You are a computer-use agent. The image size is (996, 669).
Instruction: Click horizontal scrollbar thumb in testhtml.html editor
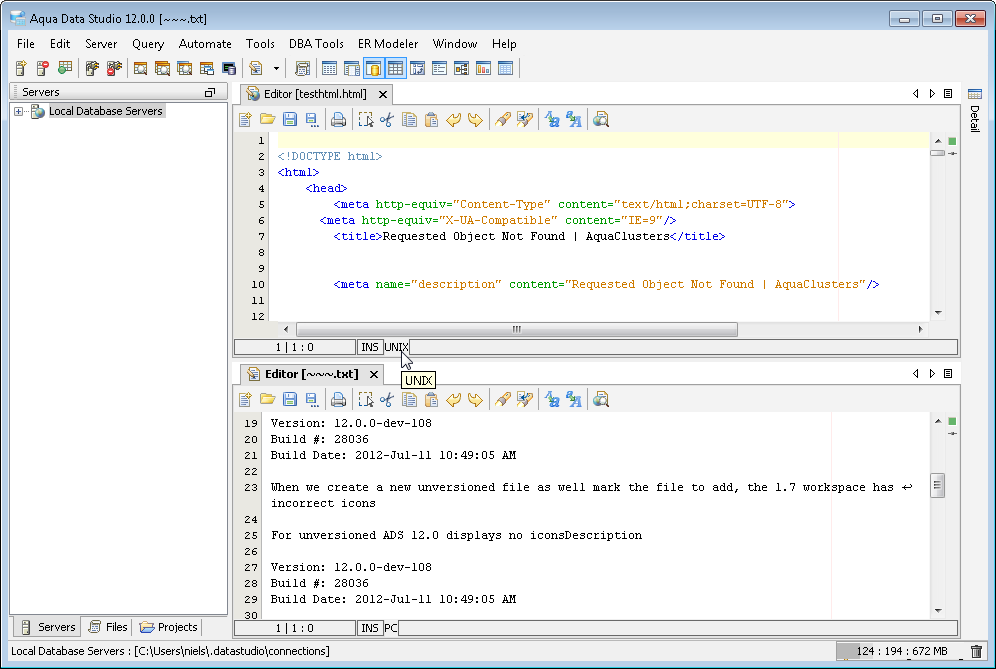point(516,329)
